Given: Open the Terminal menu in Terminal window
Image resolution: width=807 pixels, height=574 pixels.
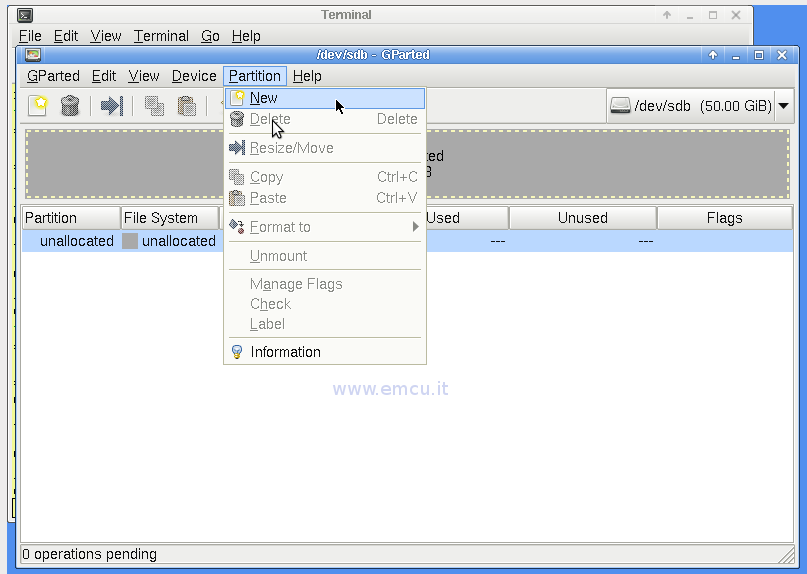Looking at the screenshot, I should 161,36.
